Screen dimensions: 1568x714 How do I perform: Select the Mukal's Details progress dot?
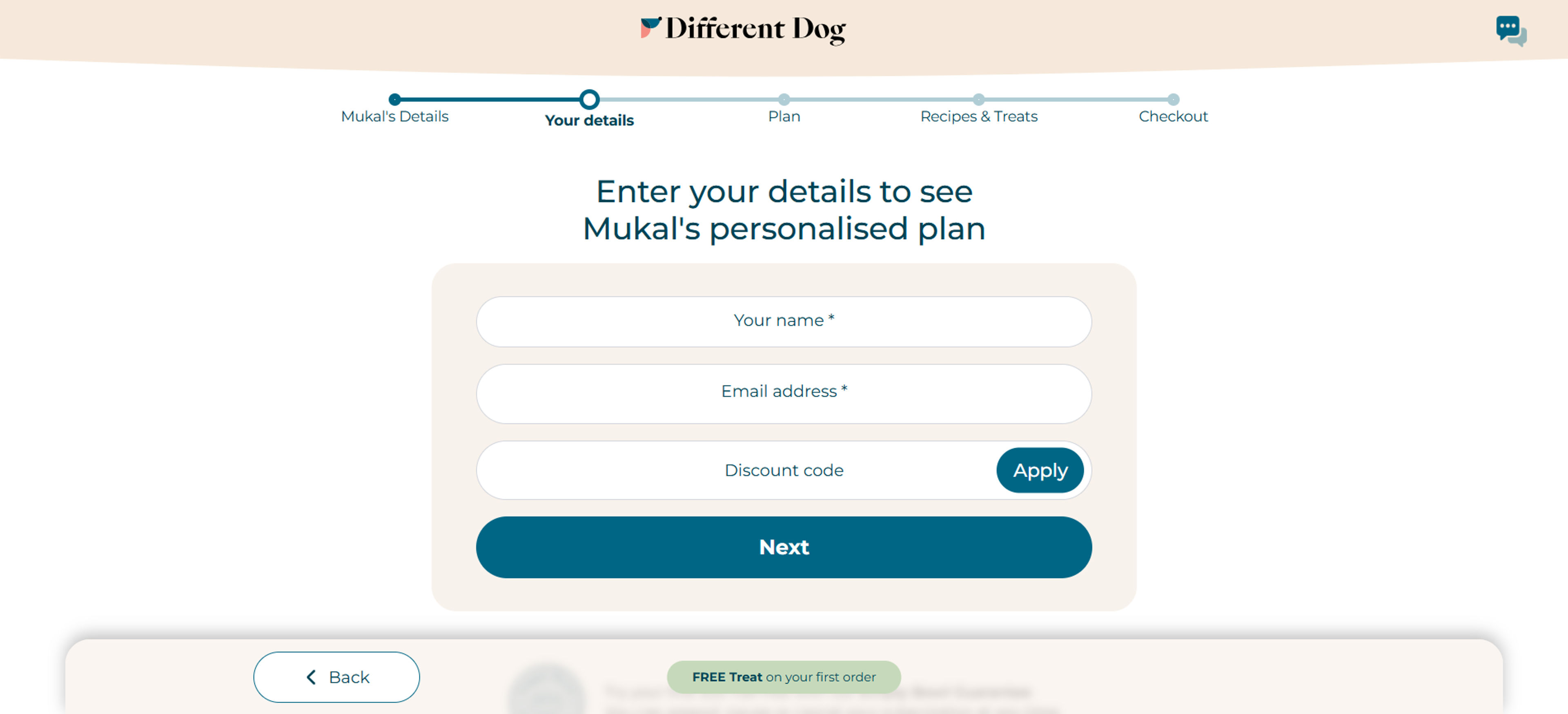click(394, 99)
